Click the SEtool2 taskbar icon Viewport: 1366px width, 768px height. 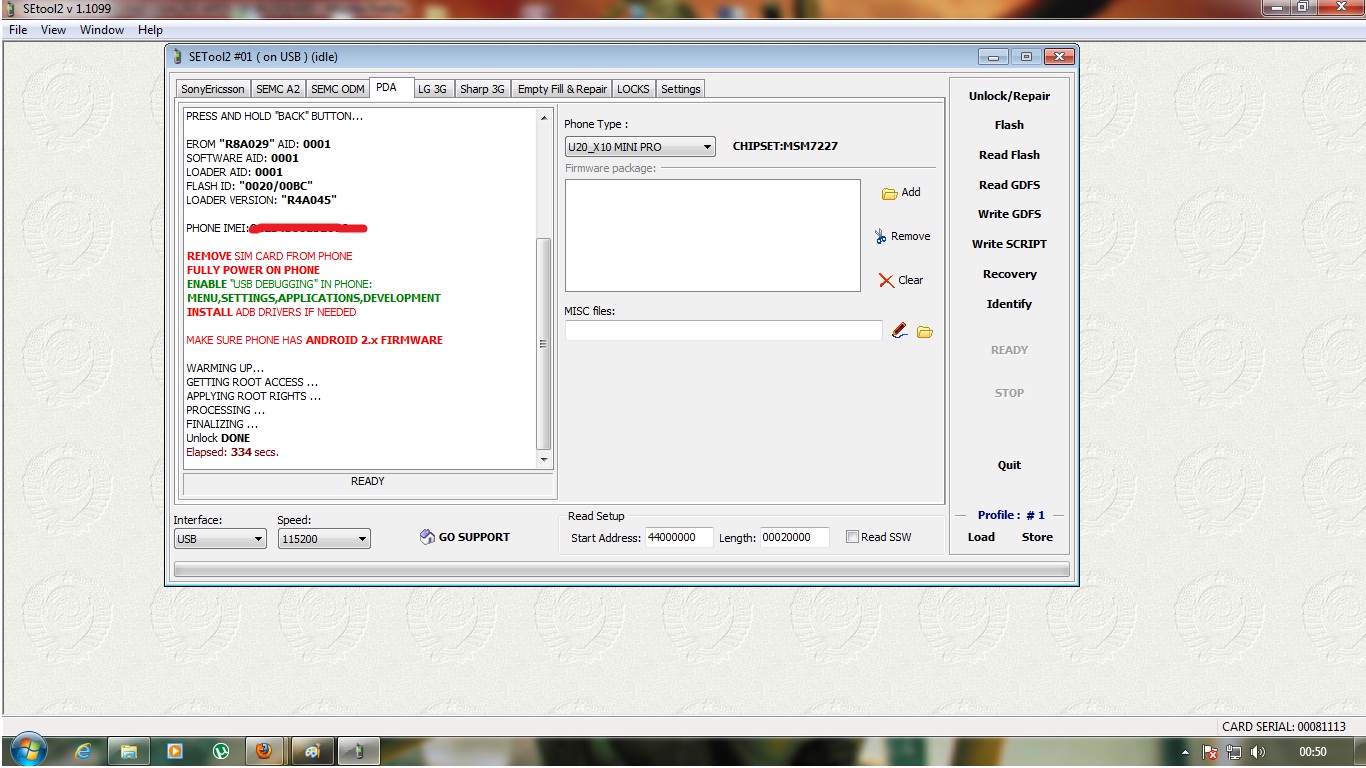pos(360,751)
